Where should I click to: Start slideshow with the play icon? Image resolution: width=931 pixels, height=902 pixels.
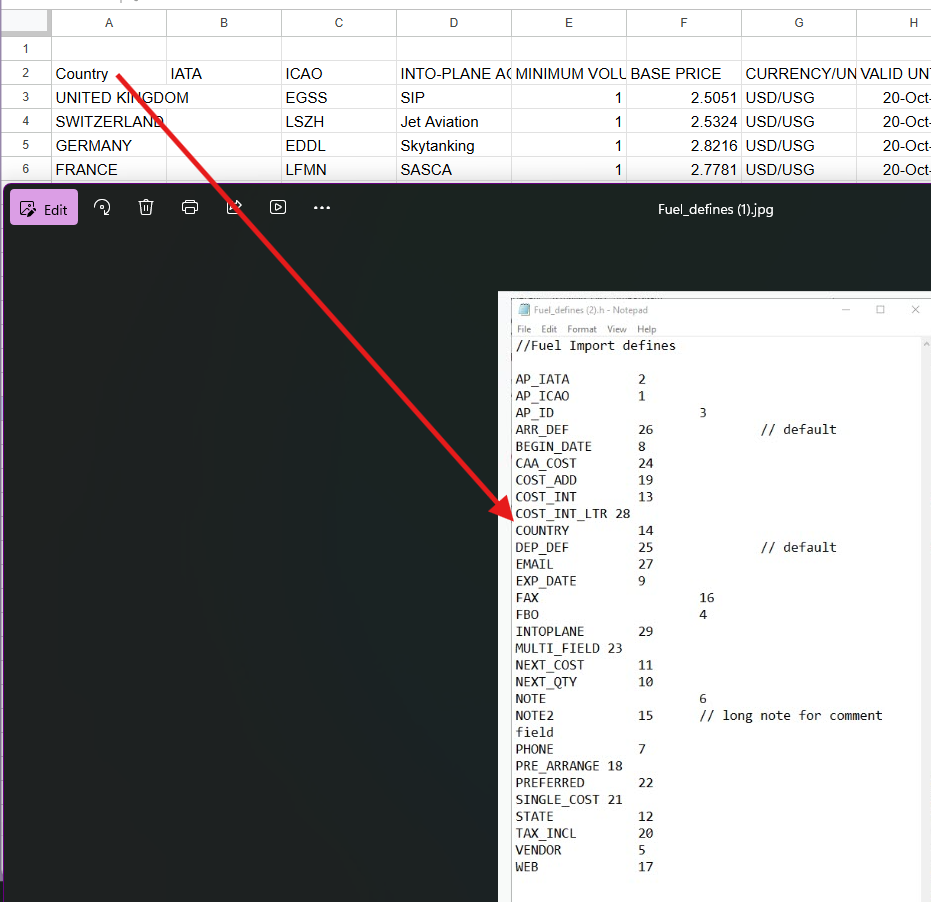click(278, 207)
